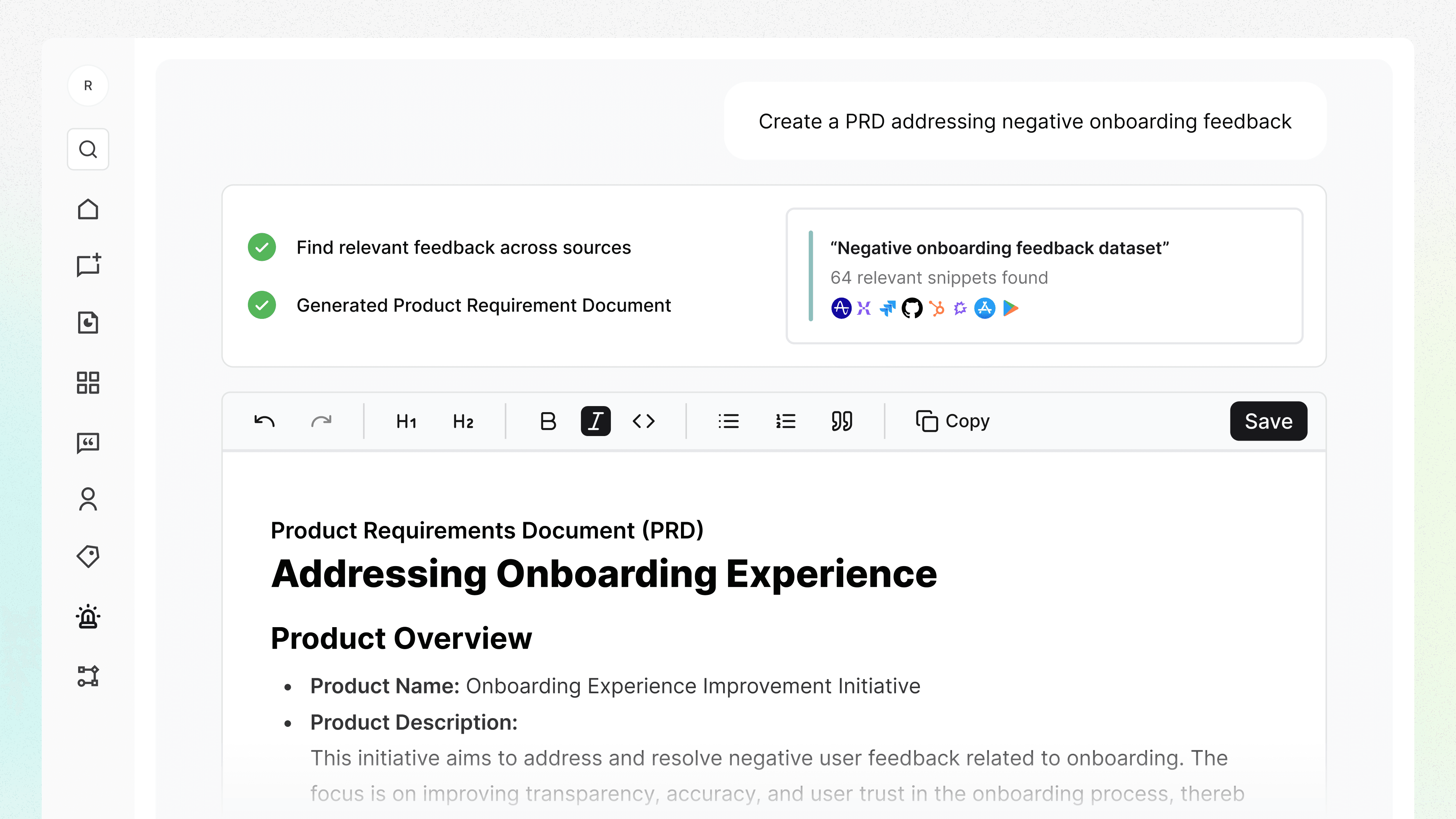Open the reports document icon in the sidebar

pyautogui.click(x=88, y=323)
